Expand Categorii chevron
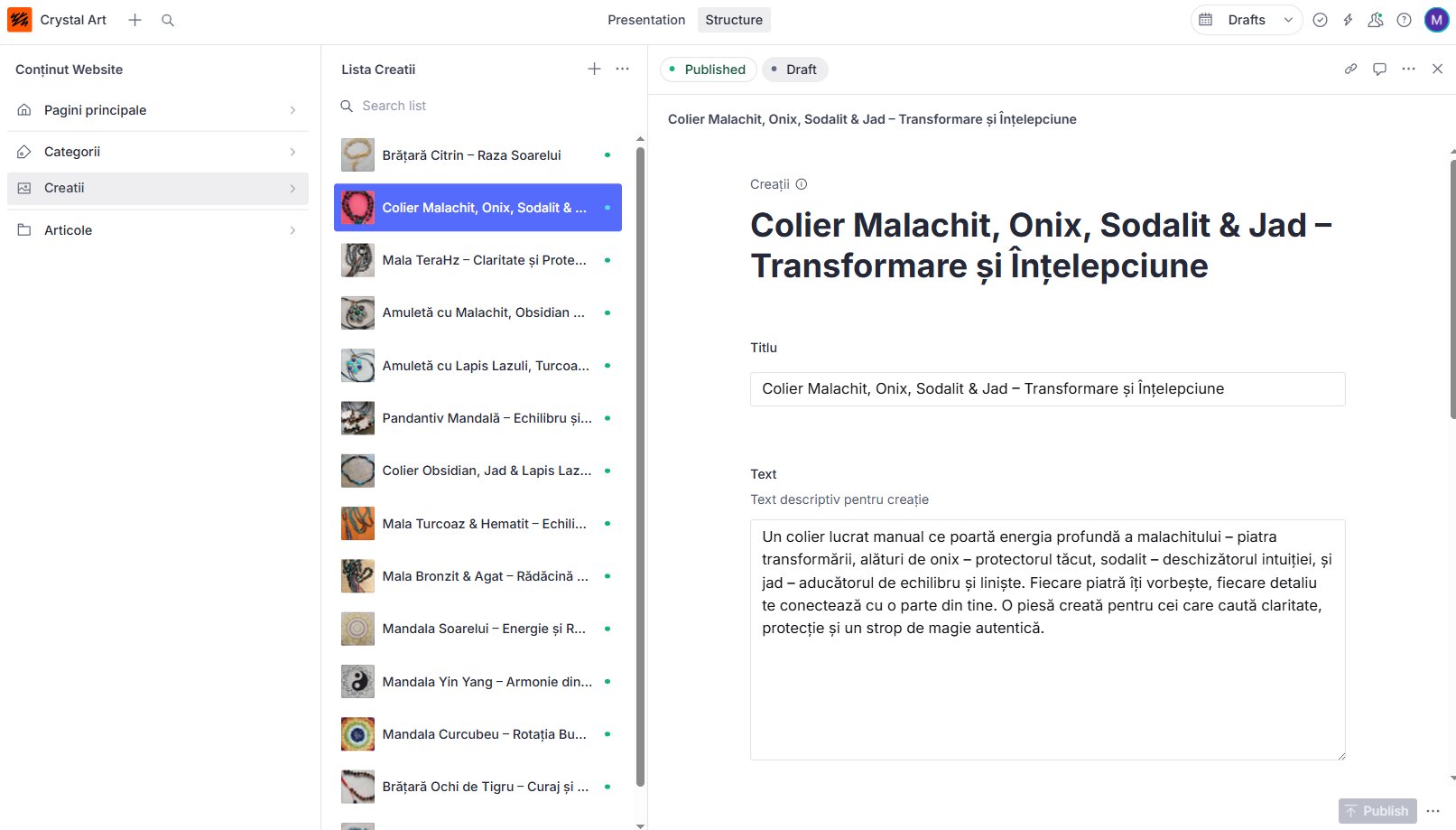The width and height of the screenshot is (1456, 830). 292,152
